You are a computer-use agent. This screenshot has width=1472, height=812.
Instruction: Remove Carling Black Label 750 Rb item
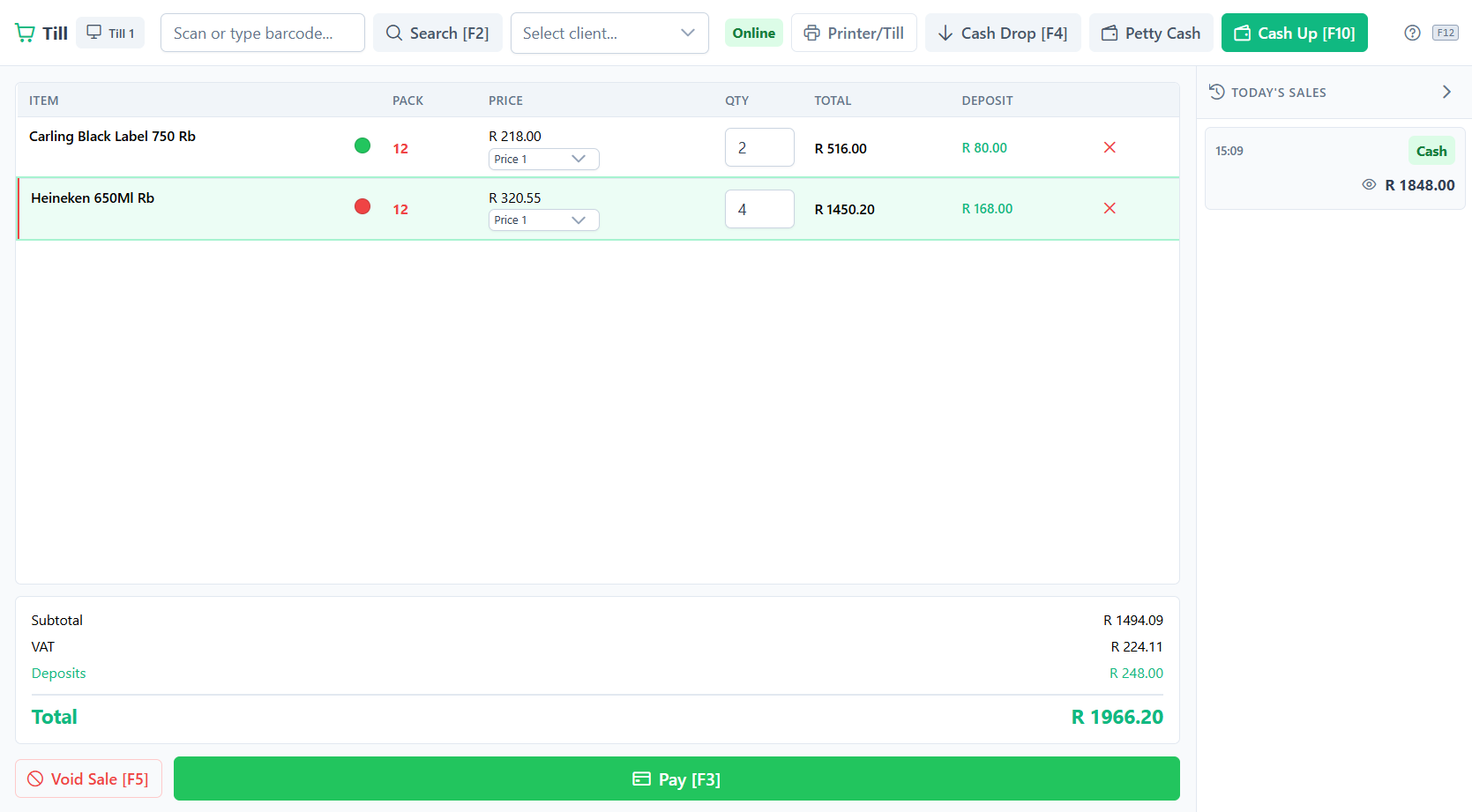1110,147
